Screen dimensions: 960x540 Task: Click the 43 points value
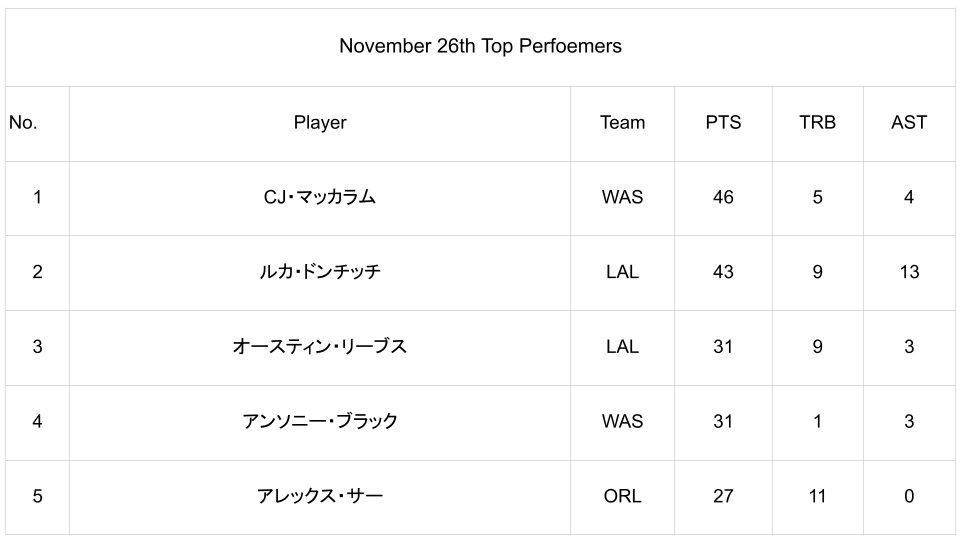pyautogui.click(x=723, y=272)
